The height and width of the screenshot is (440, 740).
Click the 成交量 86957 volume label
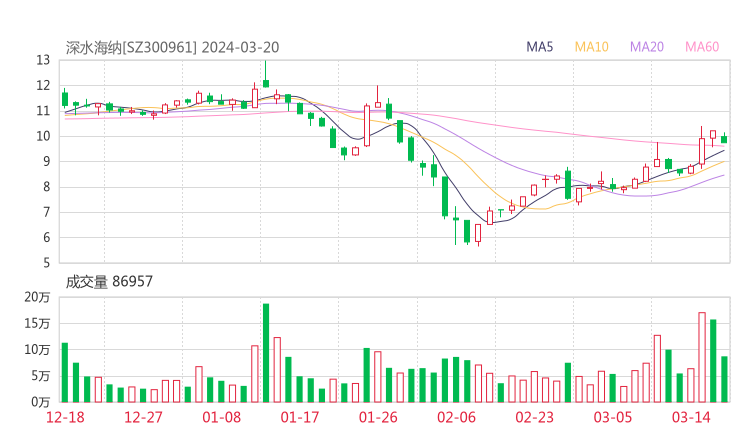coord(109,282)
